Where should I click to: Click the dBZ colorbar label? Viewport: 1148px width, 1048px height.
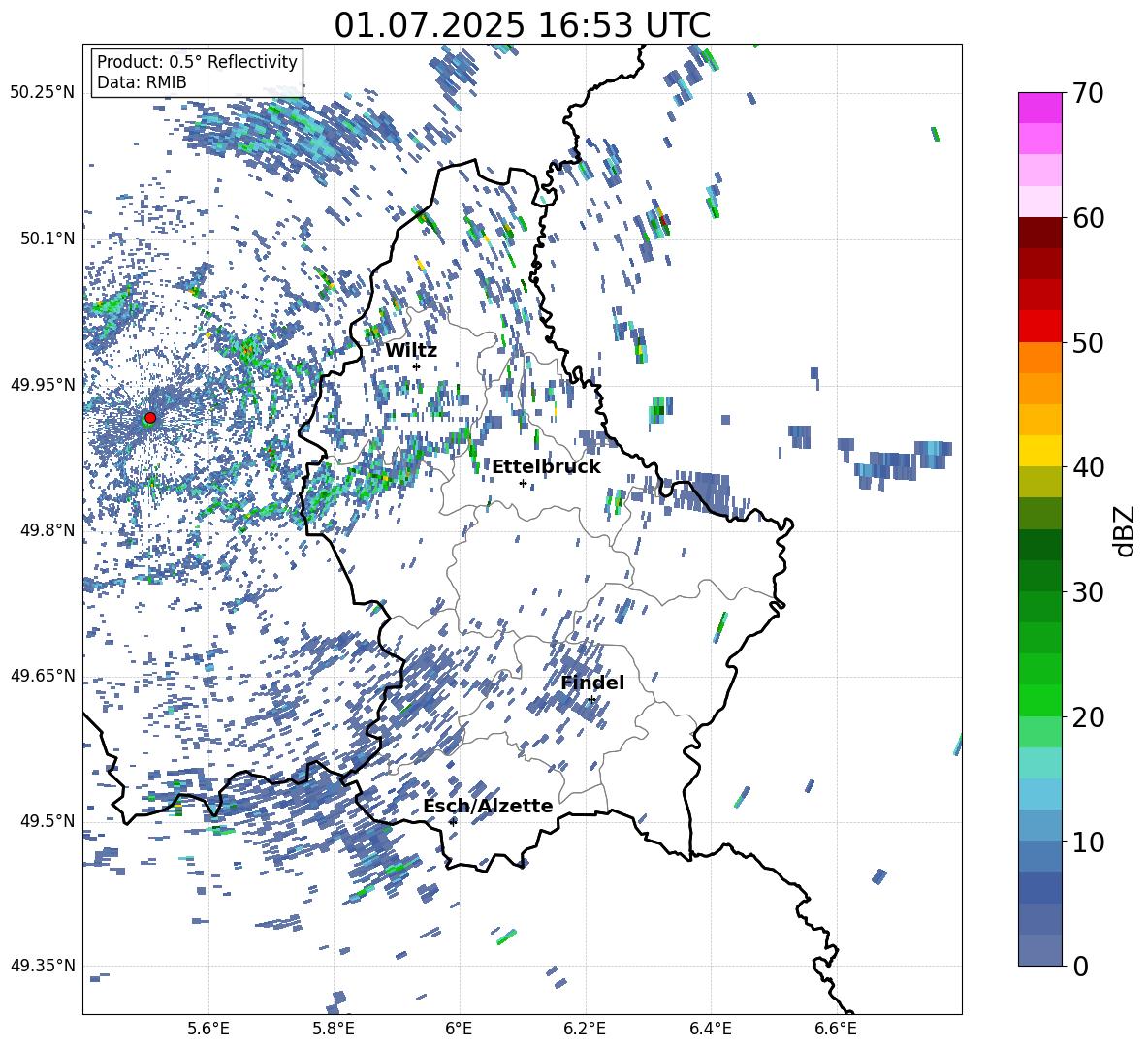[1126, 530]
